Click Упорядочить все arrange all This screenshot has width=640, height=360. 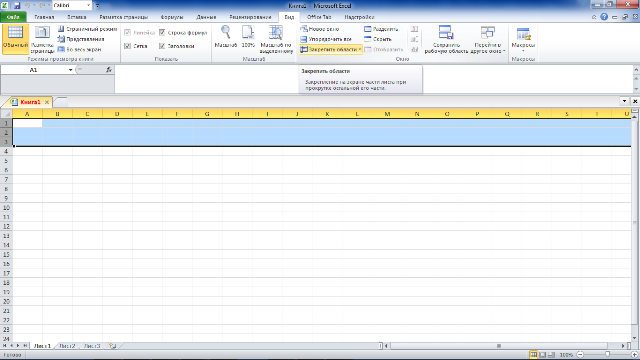coord(326,39)
